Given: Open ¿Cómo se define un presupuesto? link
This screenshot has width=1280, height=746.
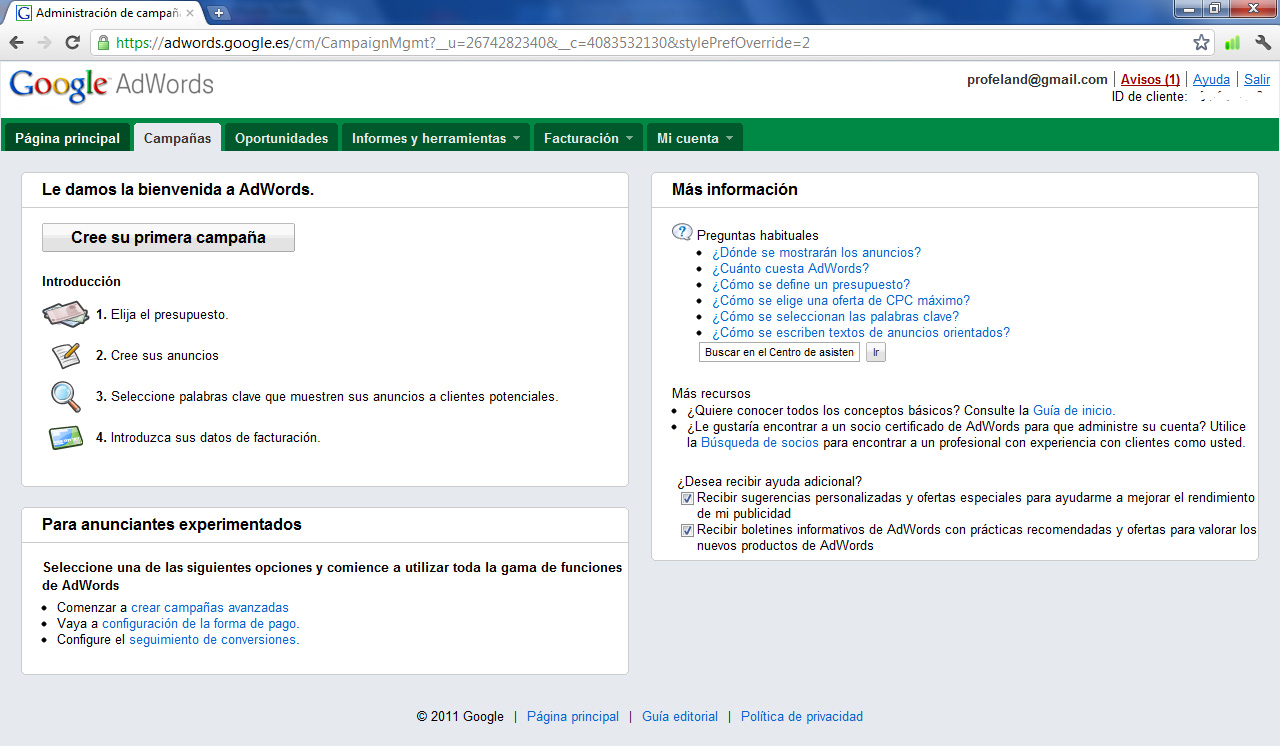Looking at the screenshot, I should pyautogui.click(x=811, y=285).
